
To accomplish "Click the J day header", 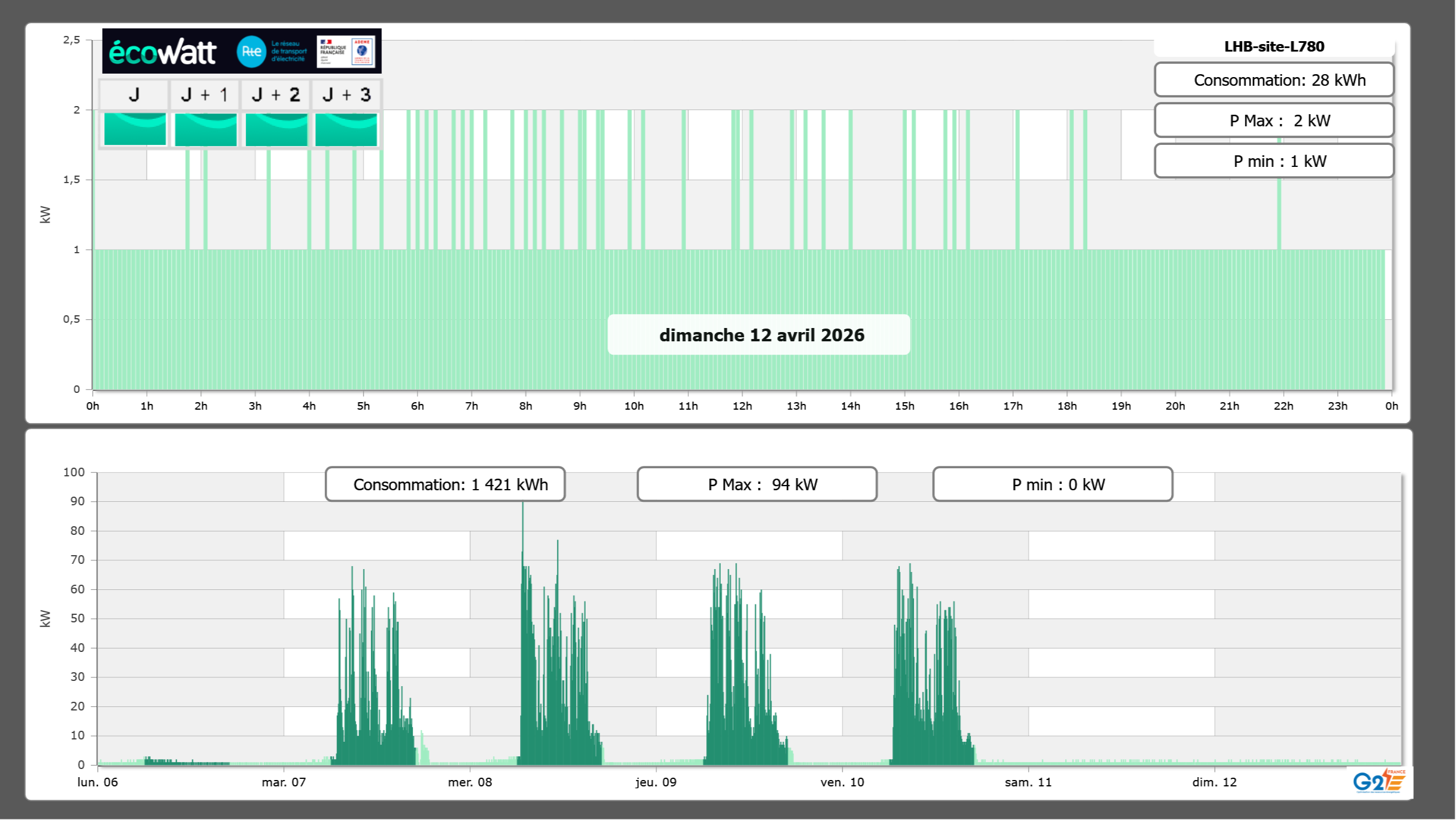I will point(134,94).
